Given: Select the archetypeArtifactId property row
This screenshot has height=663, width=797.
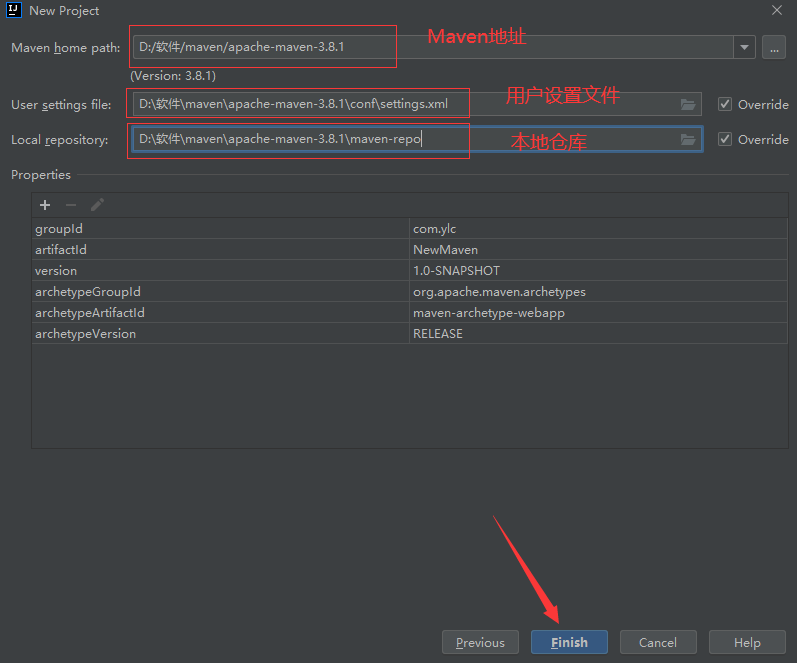Looking at the screenshot, I should pos(220,313).
